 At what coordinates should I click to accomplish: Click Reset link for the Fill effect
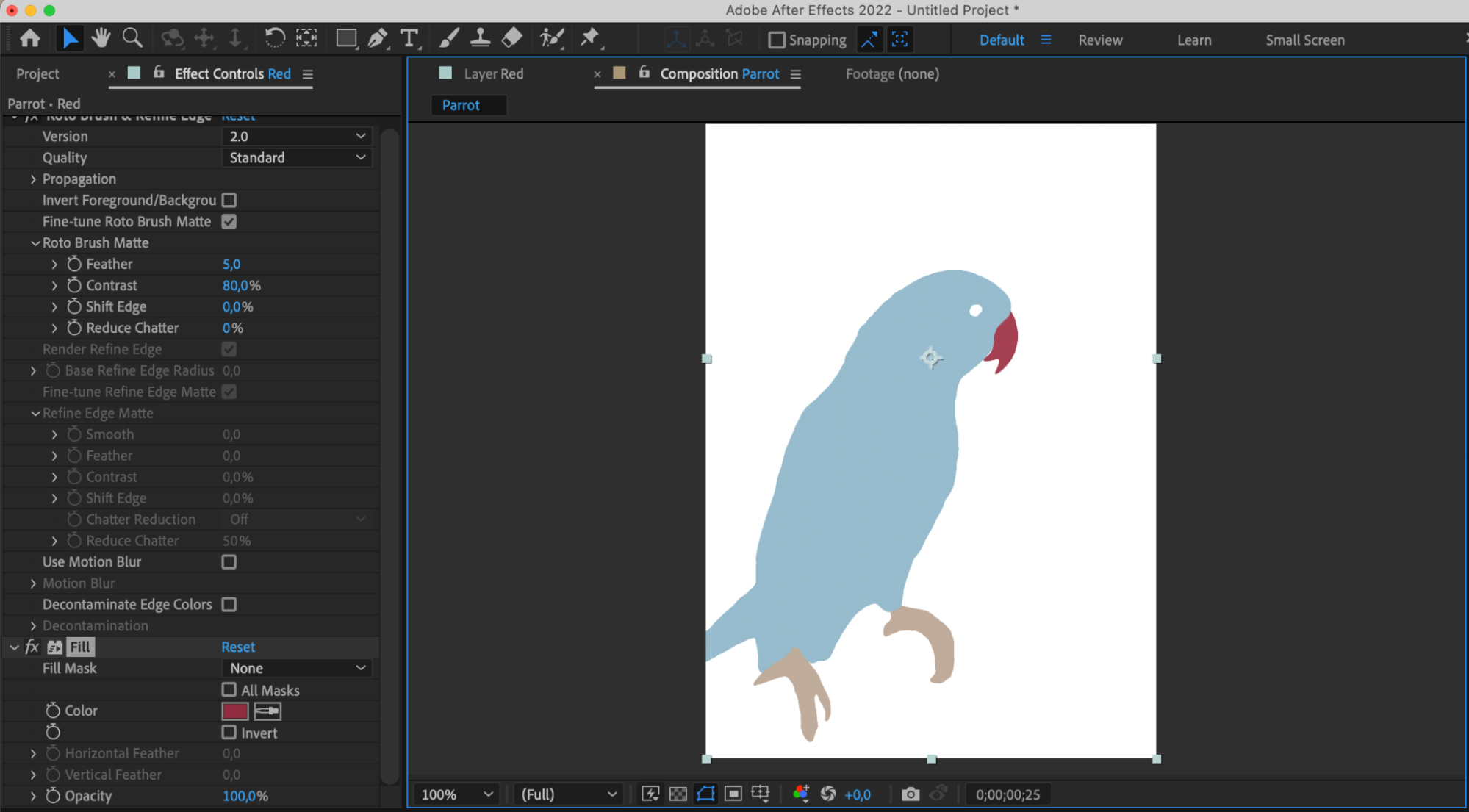pos(238,647)
